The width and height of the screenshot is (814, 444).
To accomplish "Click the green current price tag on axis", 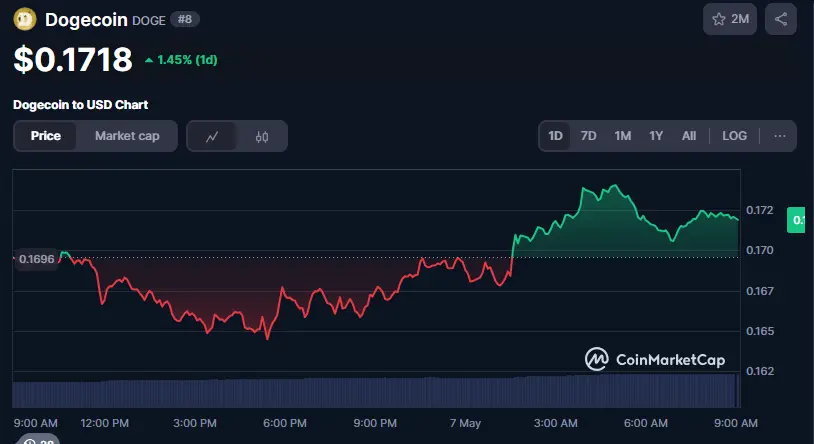I will [796, 220].
